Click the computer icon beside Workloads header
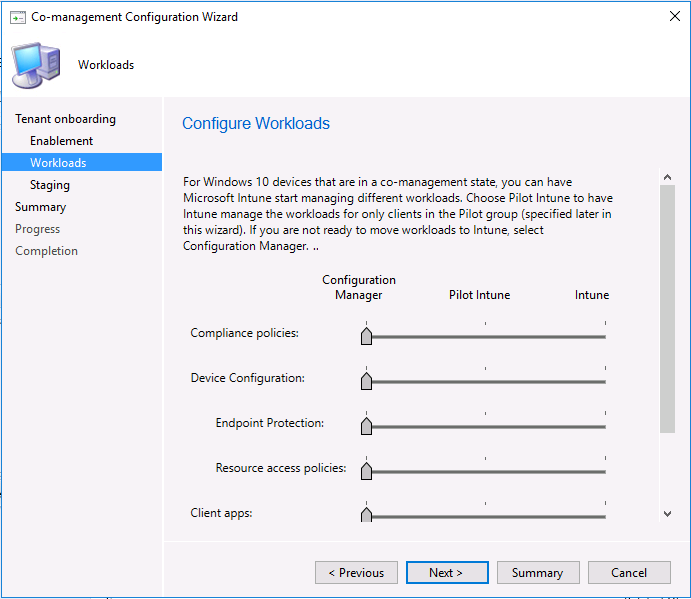The height and width of the screenshot is (599, 691). [x=36, y=65]
